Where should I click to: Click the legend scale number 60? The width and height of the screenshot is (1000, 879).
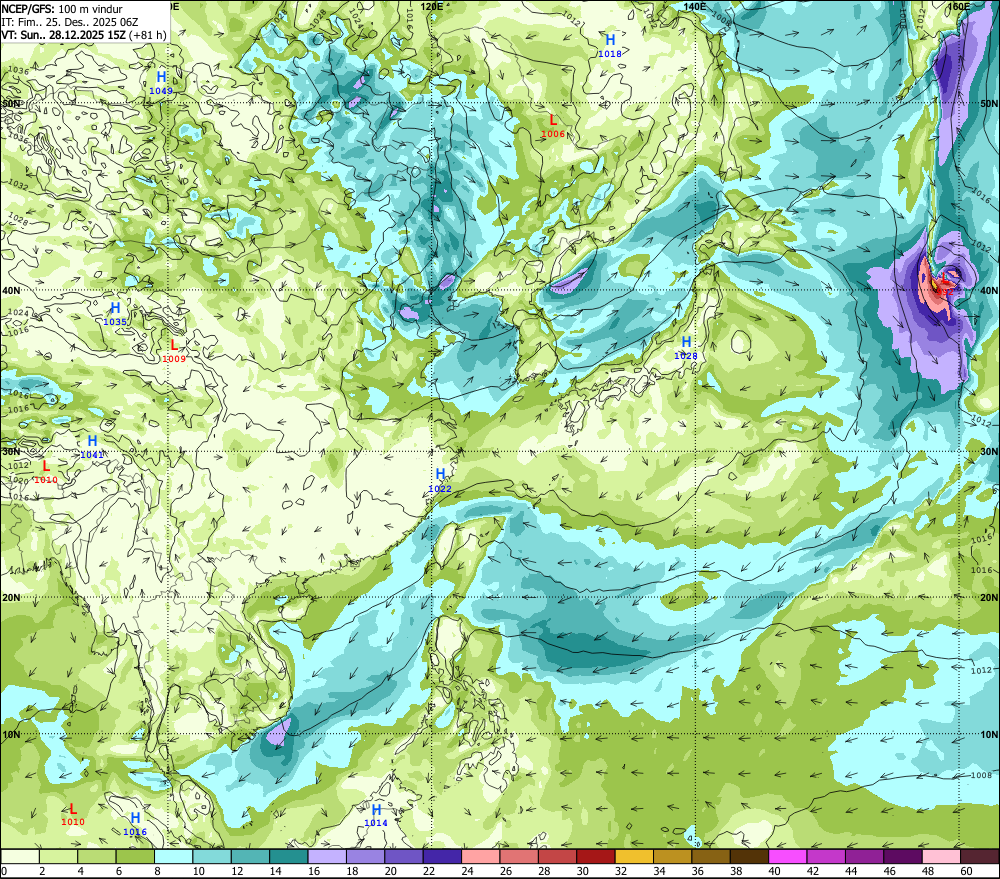(966, 871)
